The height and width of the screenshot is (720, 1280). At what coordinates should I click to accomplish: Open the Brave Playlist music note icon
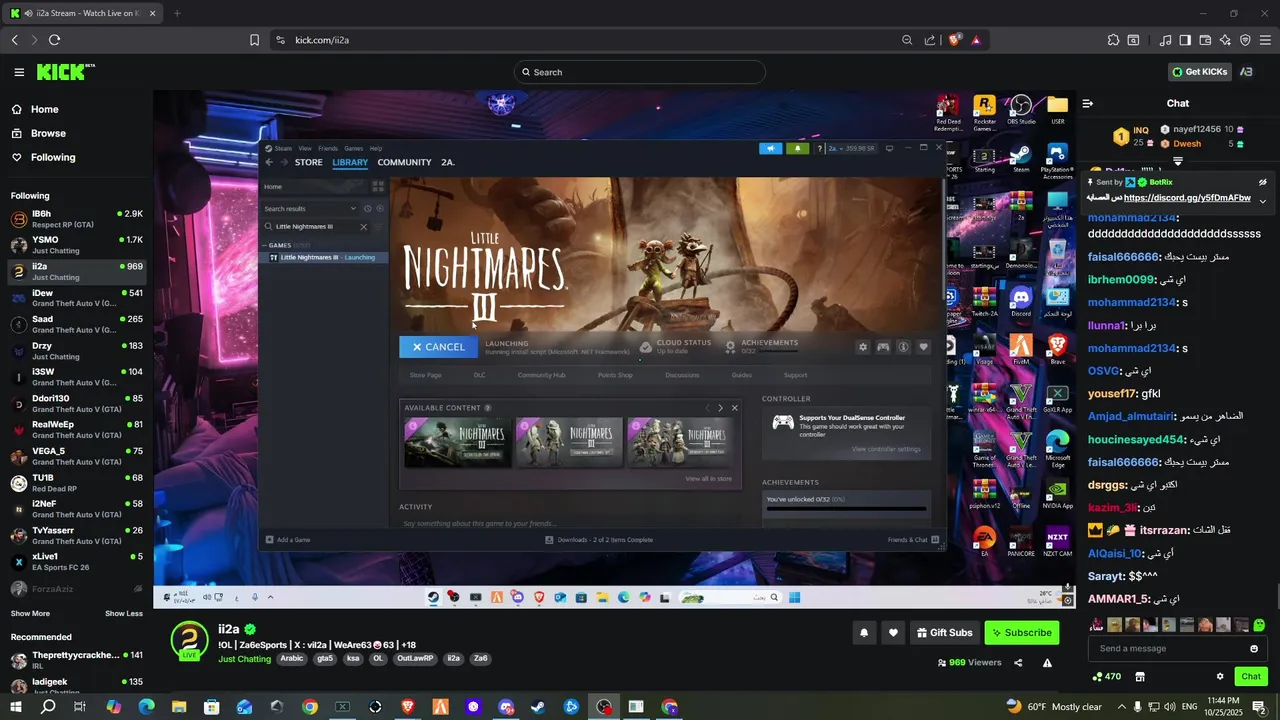[1165, 40]
